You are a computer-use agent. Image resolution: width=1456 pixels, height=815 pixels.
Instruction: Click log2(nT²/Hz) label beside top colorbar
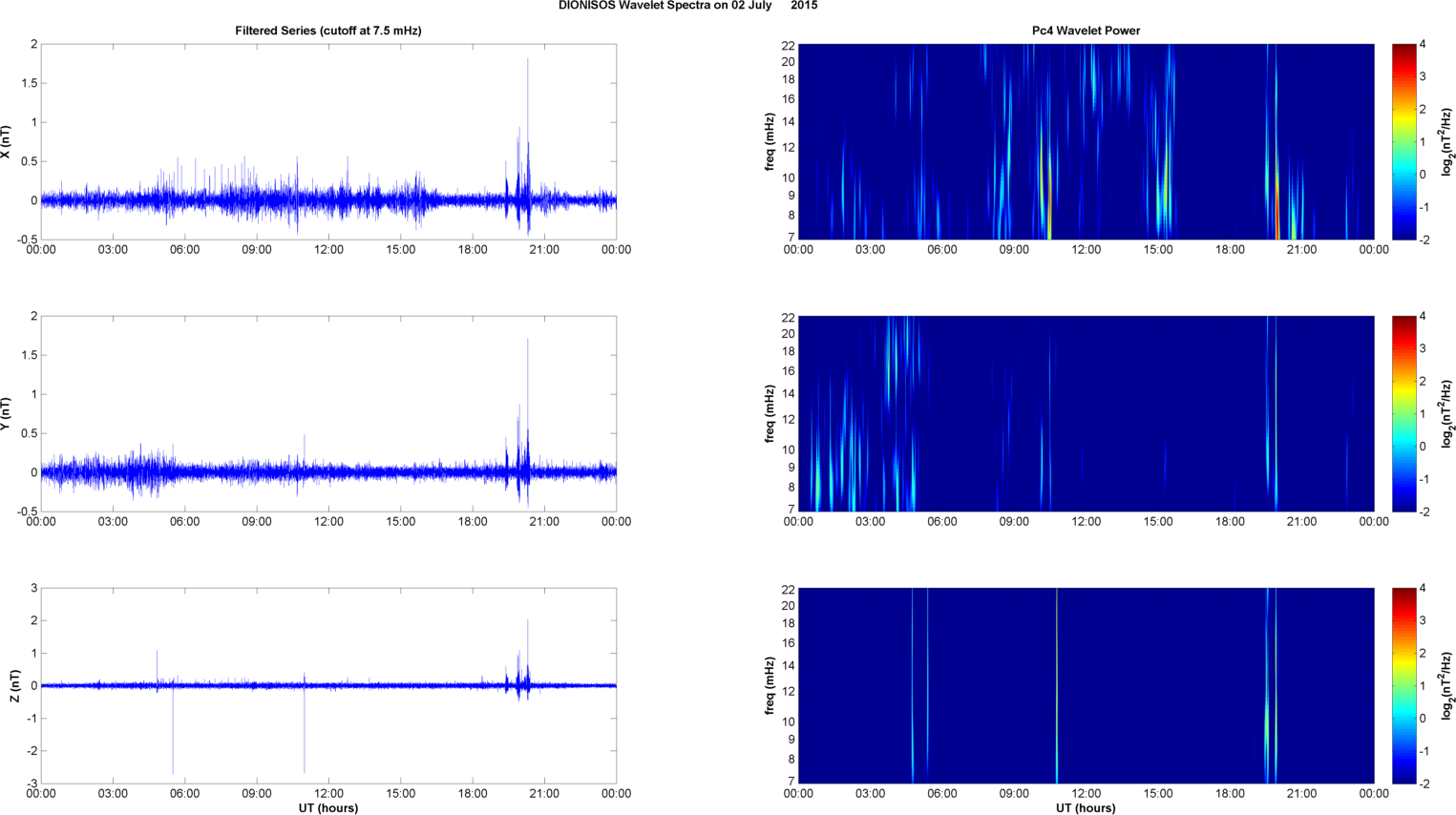tap(1447, 142)
